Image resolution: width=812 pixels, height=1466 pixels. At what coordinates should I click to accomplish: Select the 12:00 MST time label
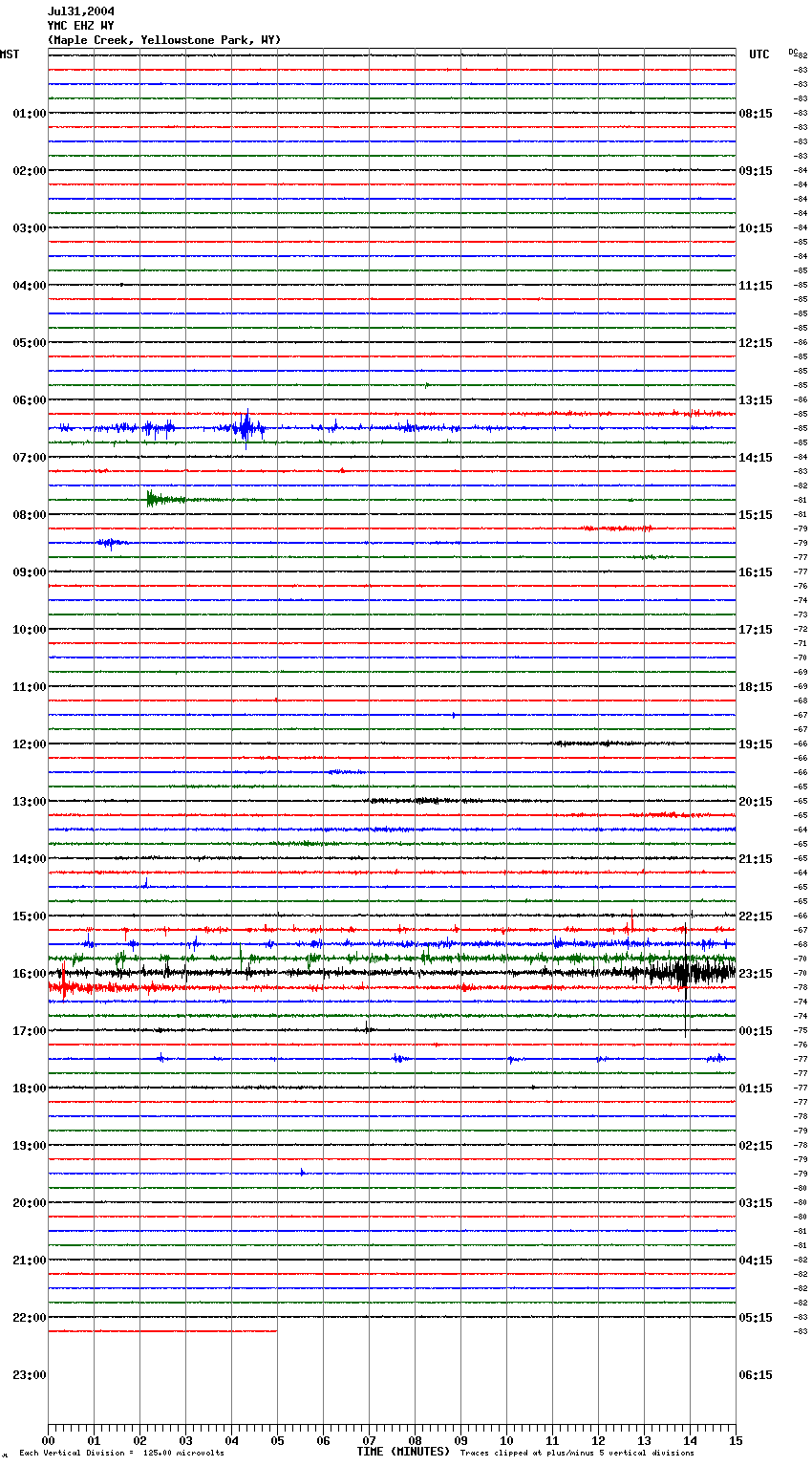point(30,744)
